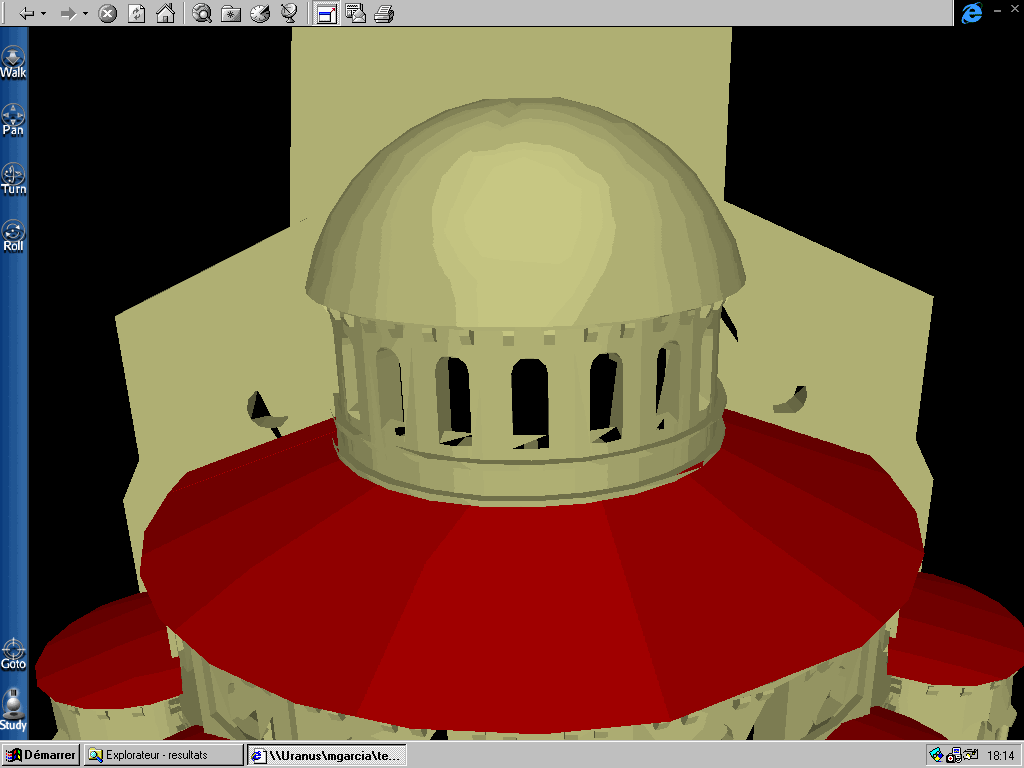Click the Internet Explorer logo throbber

pos(972,12)
